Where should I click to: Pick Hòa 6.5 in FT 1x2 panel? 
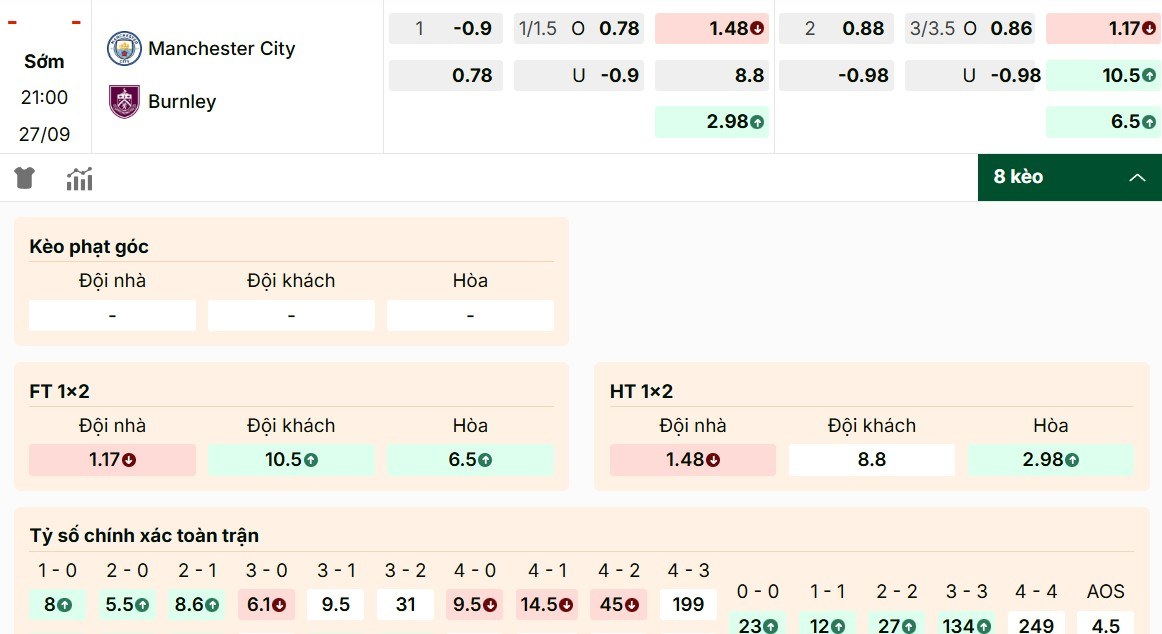tap(470, 459)
